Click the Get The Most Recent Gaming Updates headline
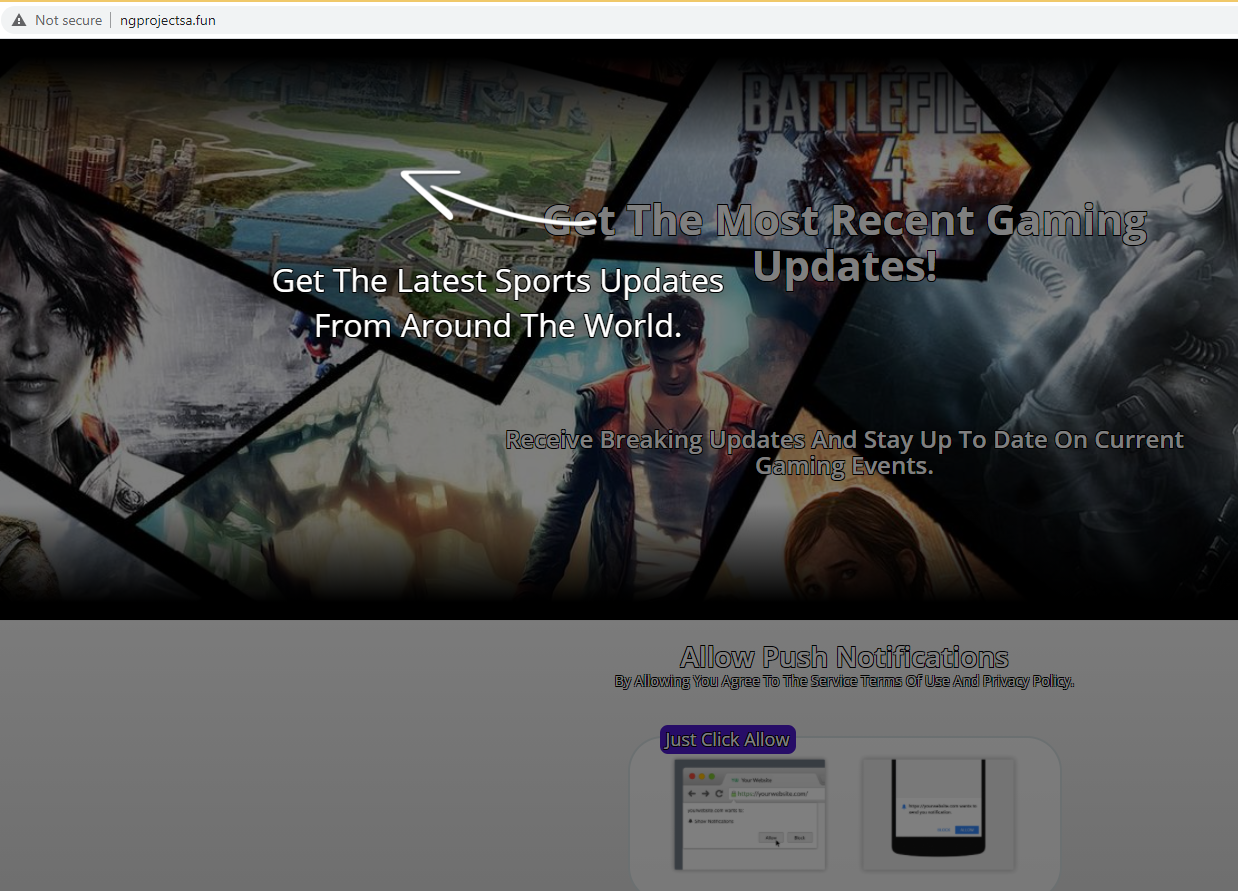Viewport: 1238px width, 891px height. pyautogui.click(x=845, y=243)
